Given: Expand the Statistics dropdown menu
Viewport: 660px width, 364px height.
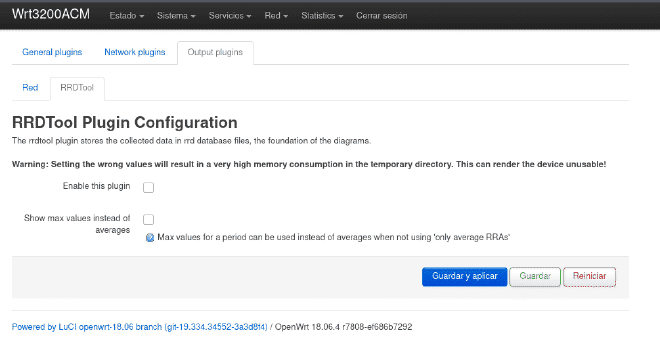Looking at the screenshot, I should click(x=322, y=16).
